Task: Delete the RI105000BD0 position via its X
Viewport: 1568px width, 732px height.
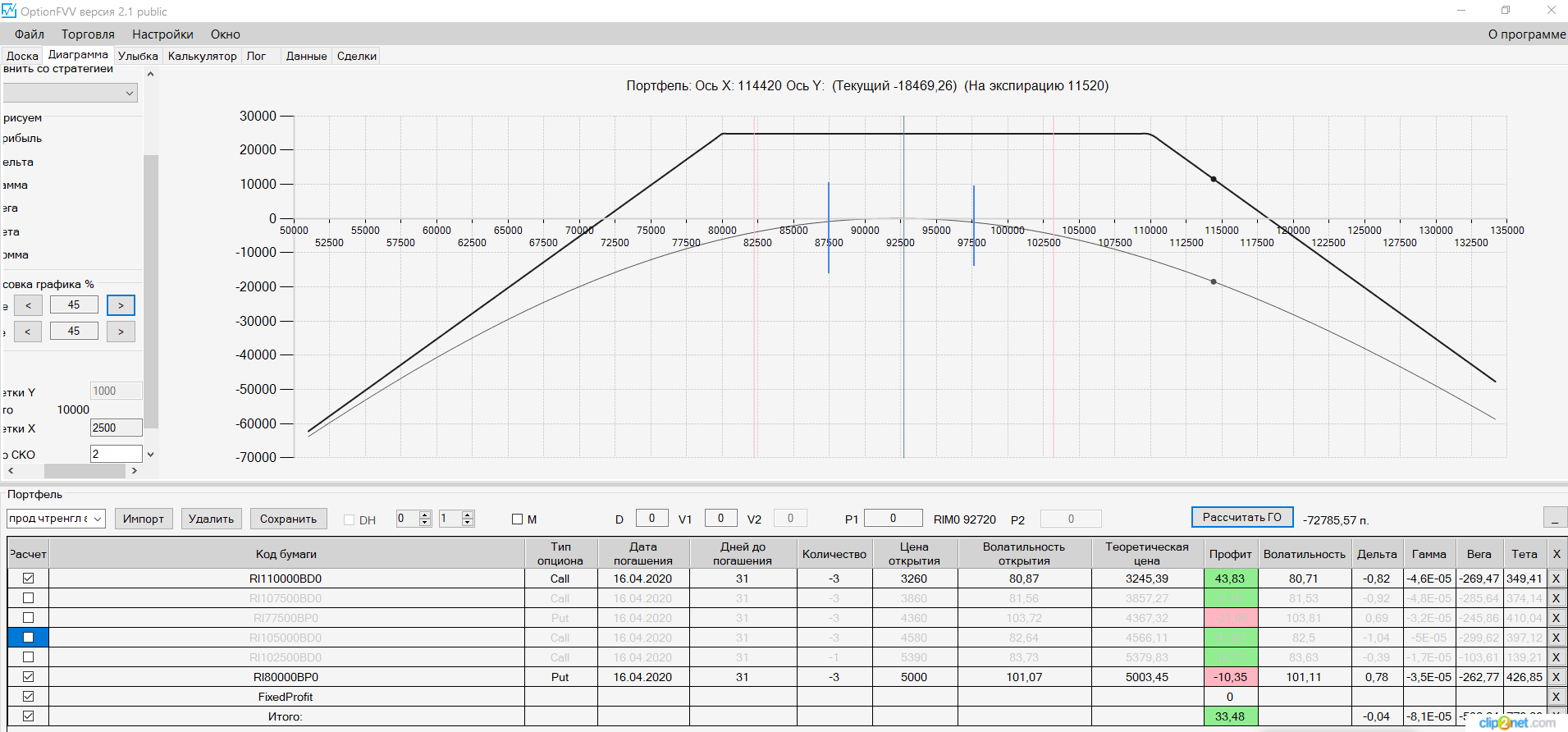Action: point(1556,638)
